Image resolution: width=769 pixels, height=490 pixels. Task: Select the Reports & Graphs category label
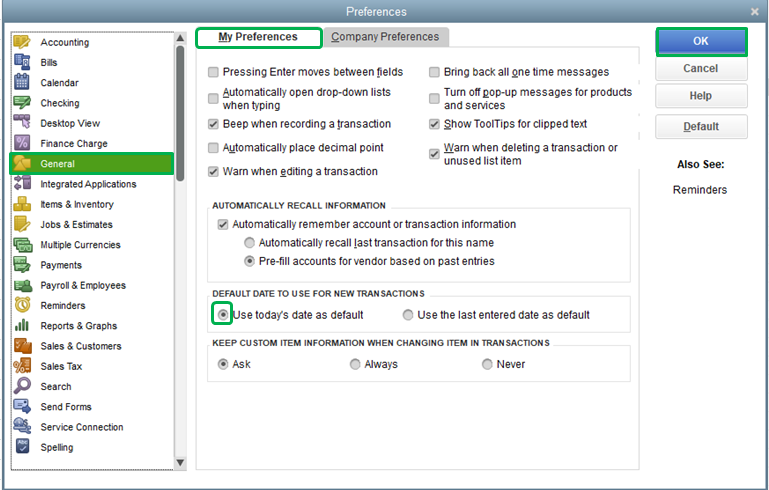point(78,326)
